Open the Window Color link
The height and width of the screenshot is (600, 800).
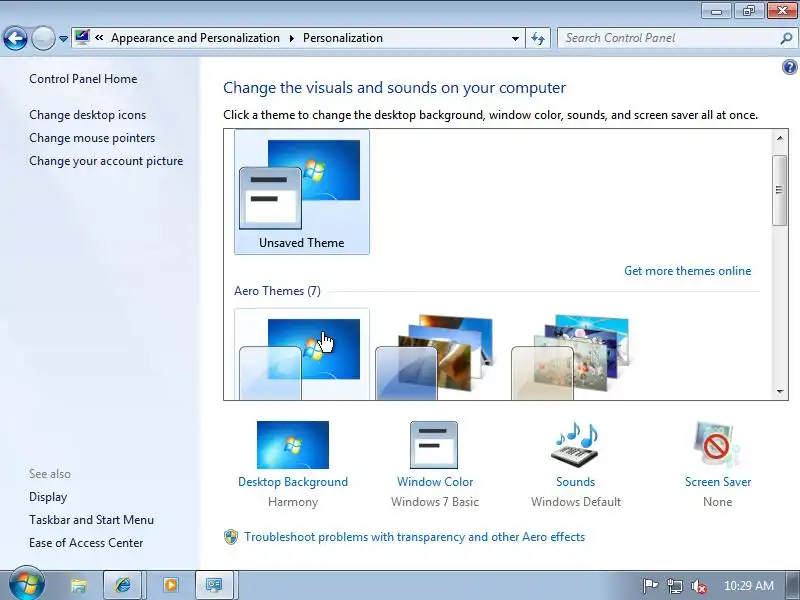tap(435, 482)
